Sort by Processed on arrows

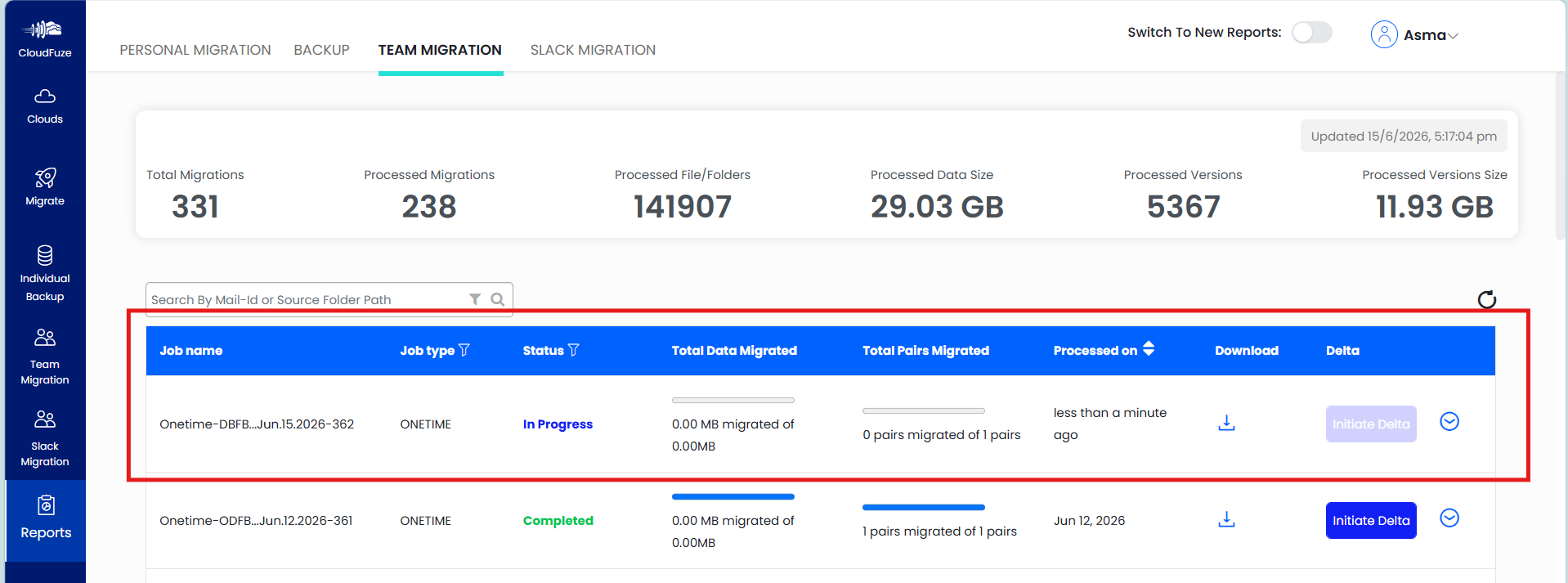tap(1149, 349)
